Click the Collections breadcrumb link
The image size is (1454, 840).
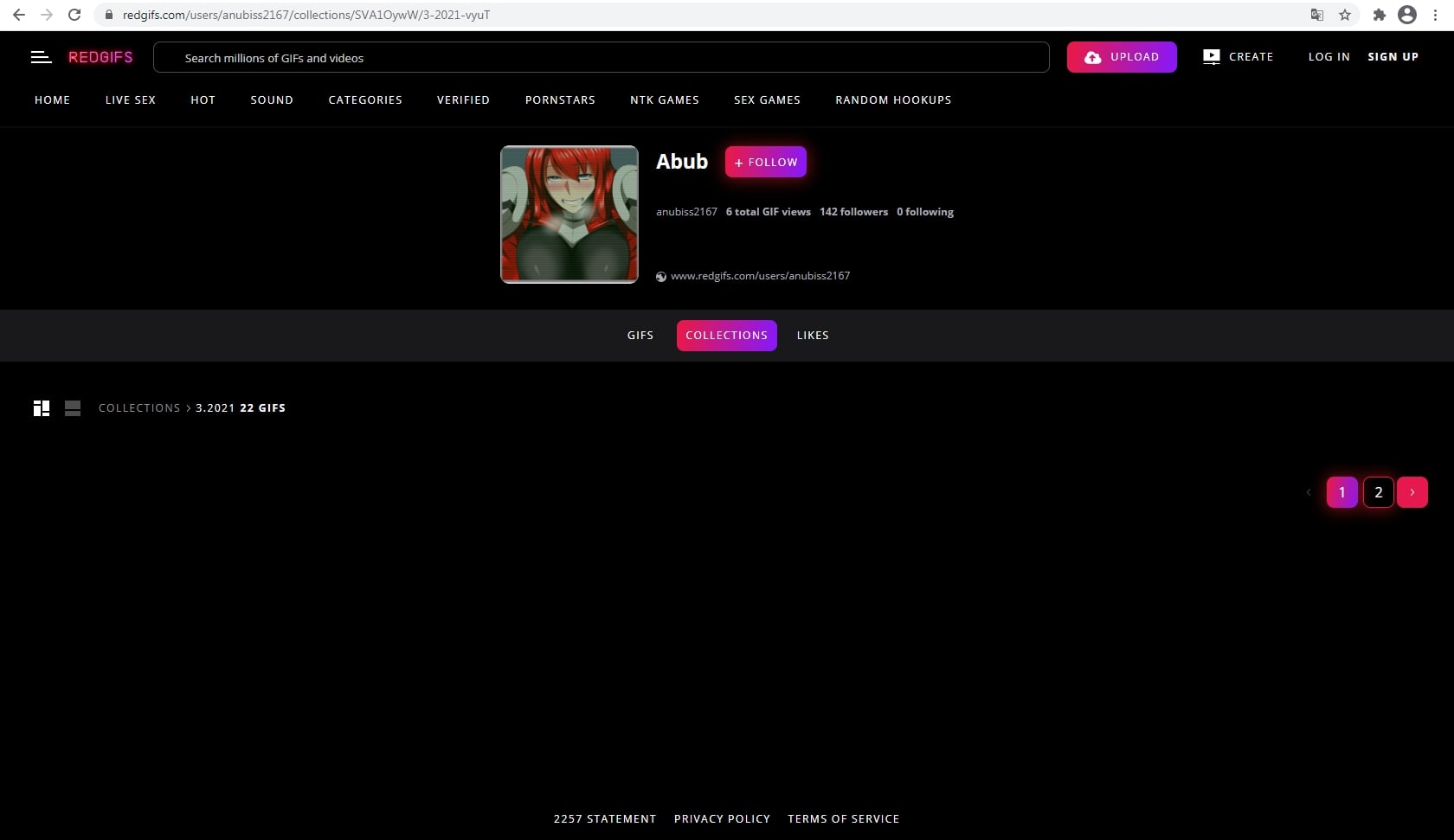139,408
